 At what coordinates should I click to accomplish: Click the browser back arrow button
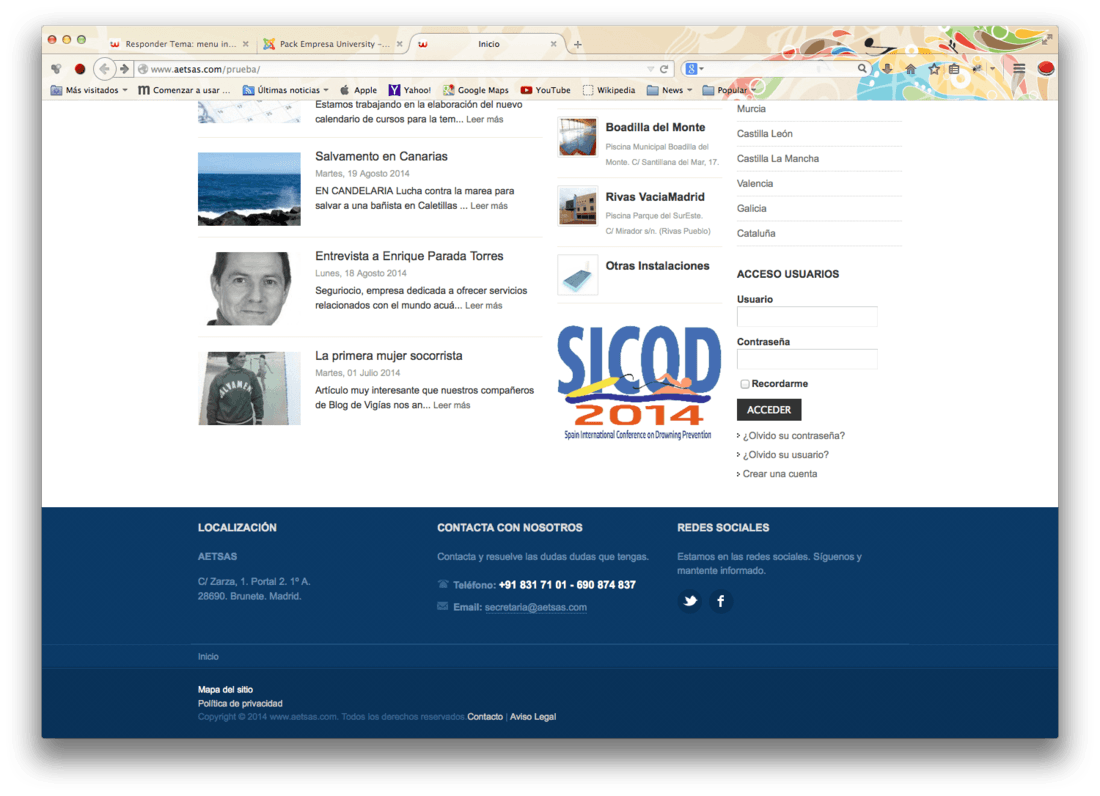tap(104, 69)
